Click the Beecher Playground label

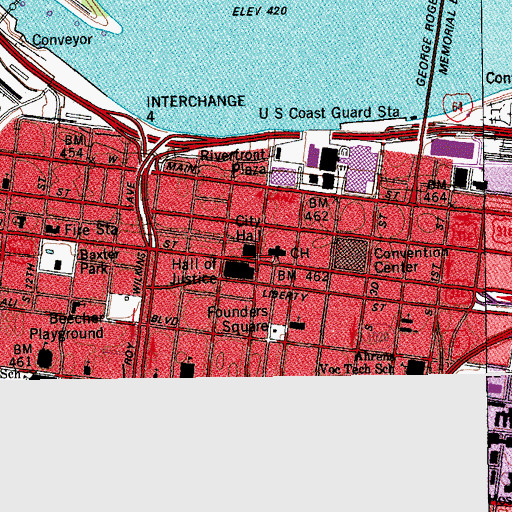click(67, 326)
